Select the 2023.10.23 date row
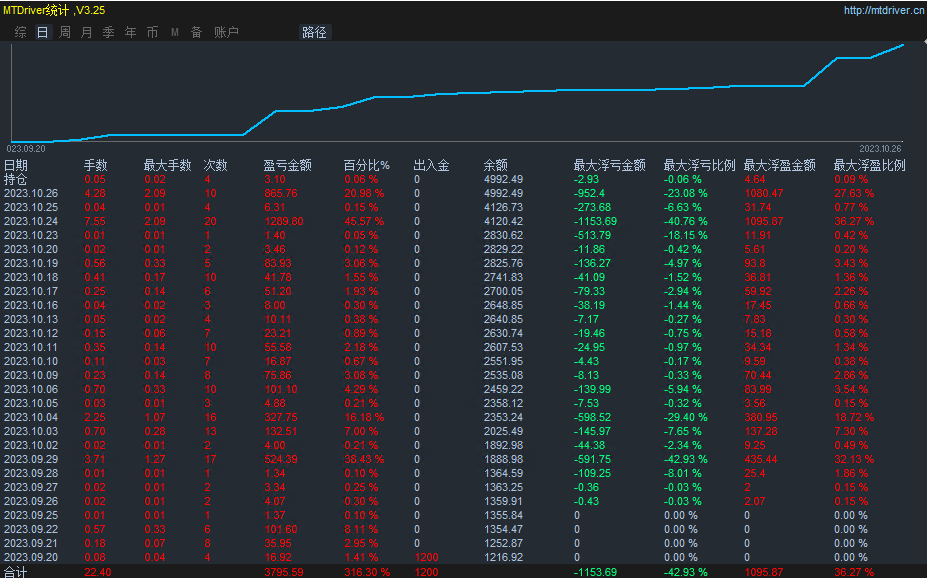This screenshot has height=578, width=927. (x=31, y=235)
